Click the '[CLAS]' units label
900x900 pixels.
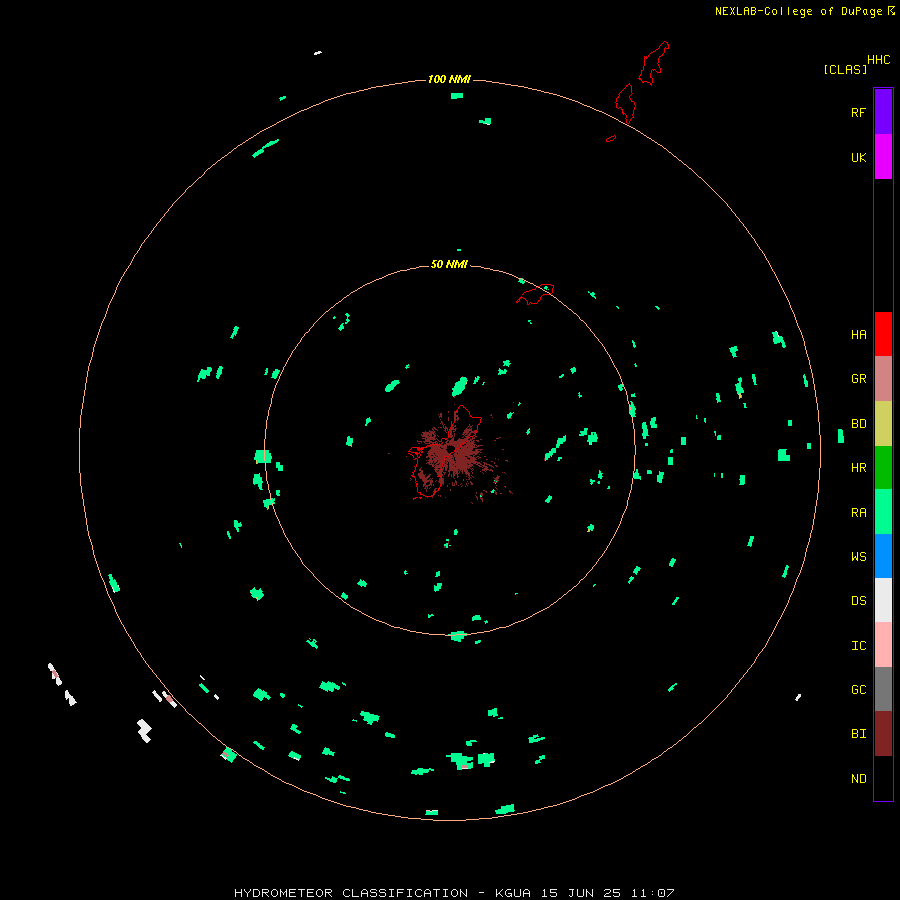pos(845,69)
